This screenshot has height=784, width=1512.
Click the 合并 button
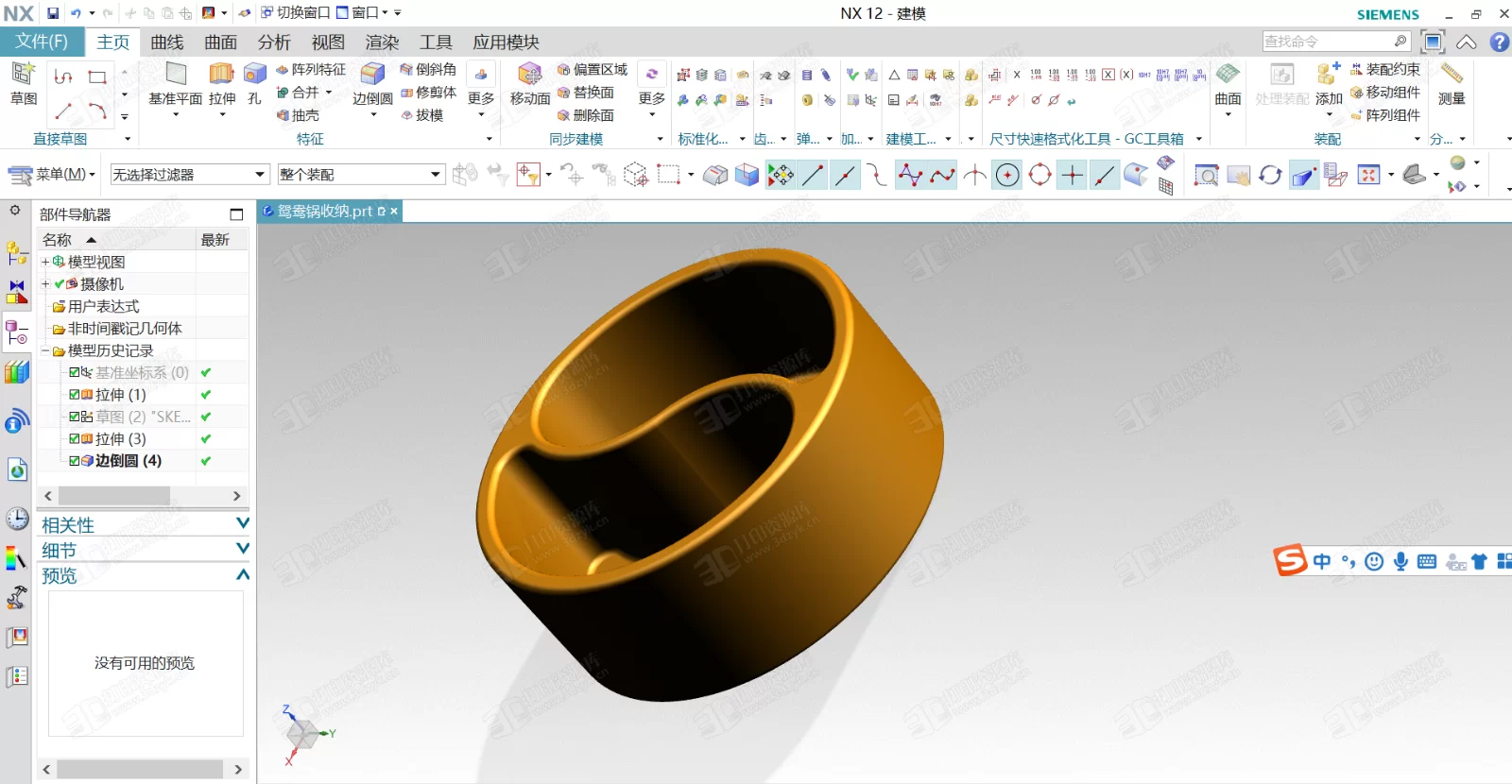(x=303, y=93)
